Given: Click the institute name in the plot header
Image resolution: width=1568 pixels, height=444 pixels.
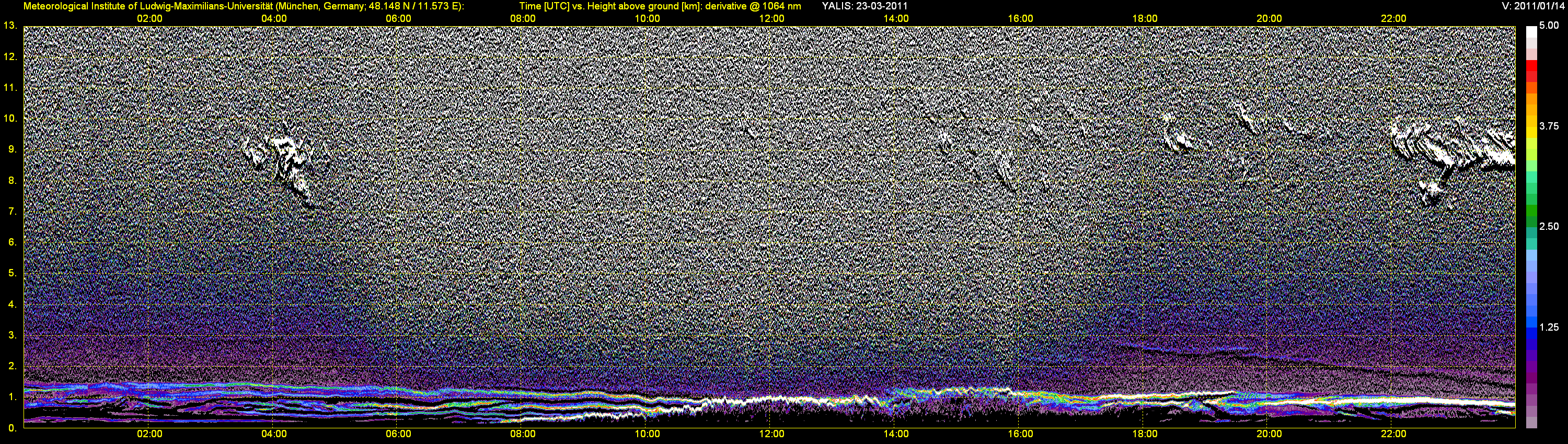Looking at the screenshot, I should (148, 6).
